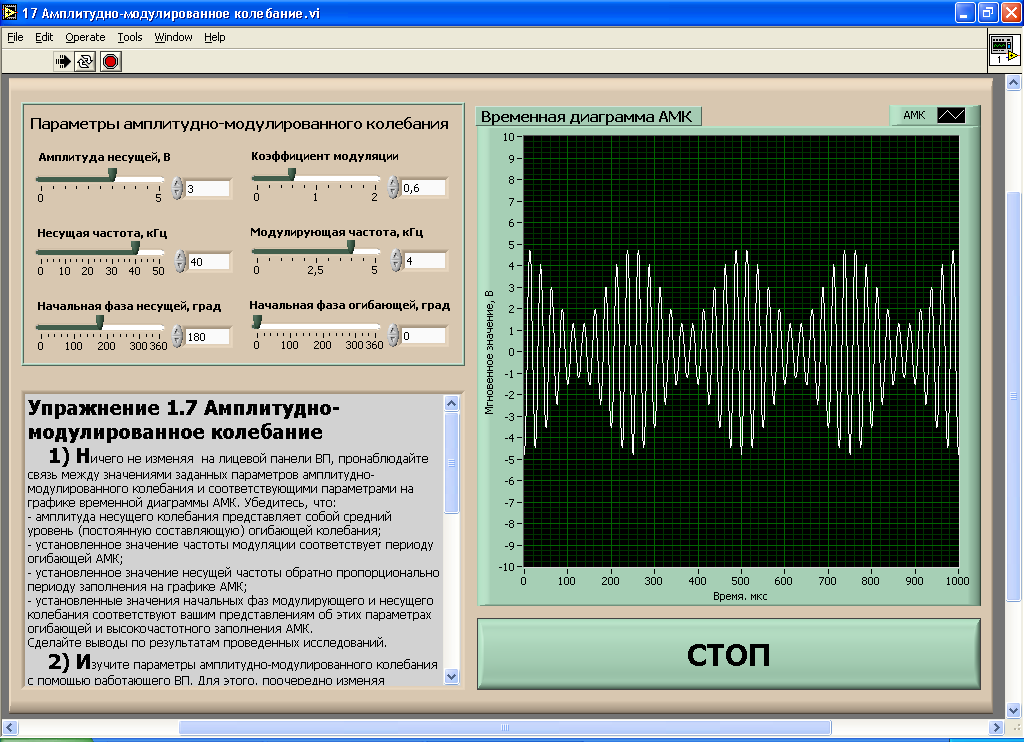Image resolution: width=1024 pixels, height=742 pixels.
Task: Click the Амплитуда несущей stepper arrows
Action: point(178,188)
